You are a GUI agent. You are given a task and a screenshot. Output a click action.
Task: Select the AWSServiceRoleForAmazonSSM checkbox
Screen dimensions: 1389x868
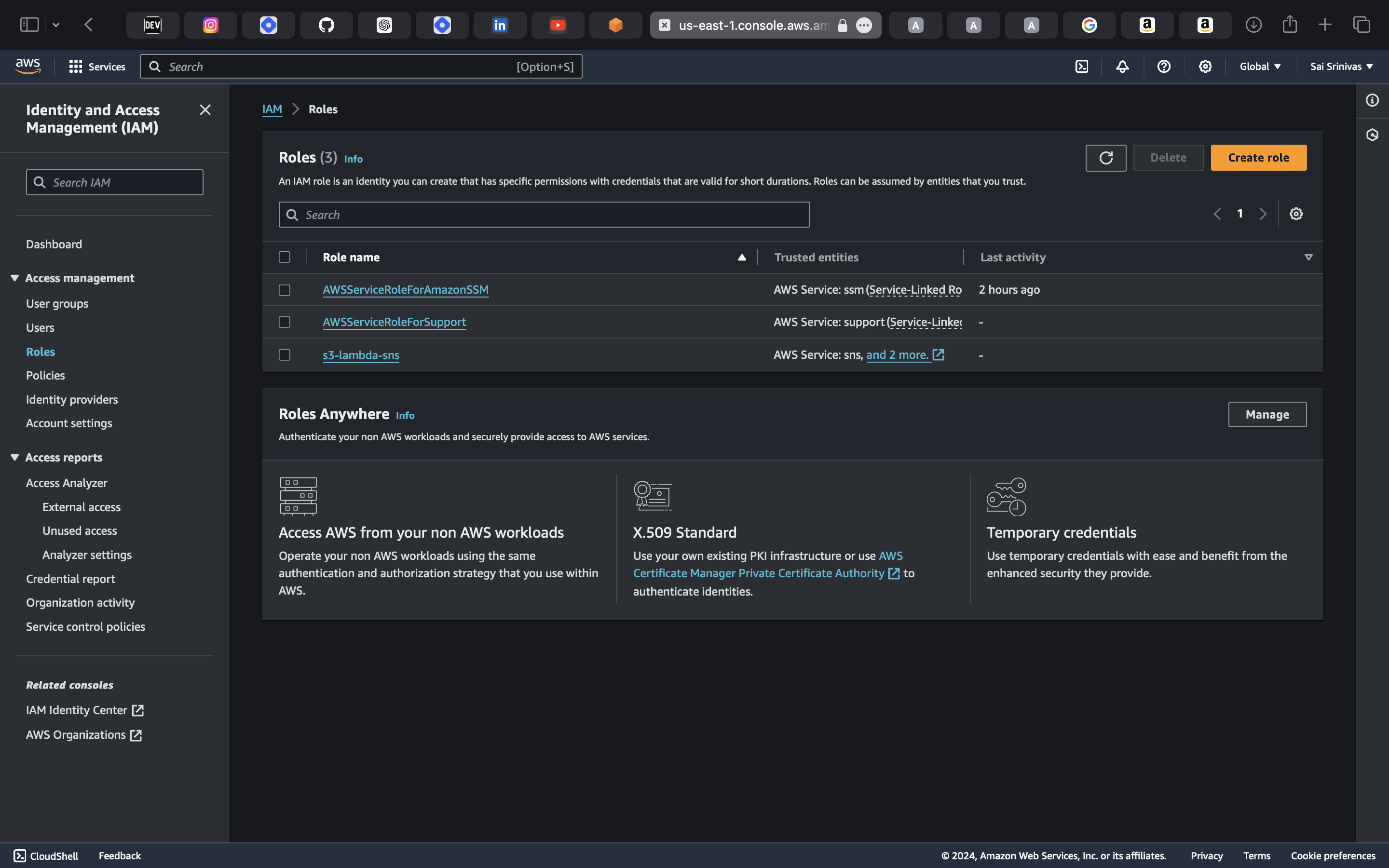(x=285, y=290)
